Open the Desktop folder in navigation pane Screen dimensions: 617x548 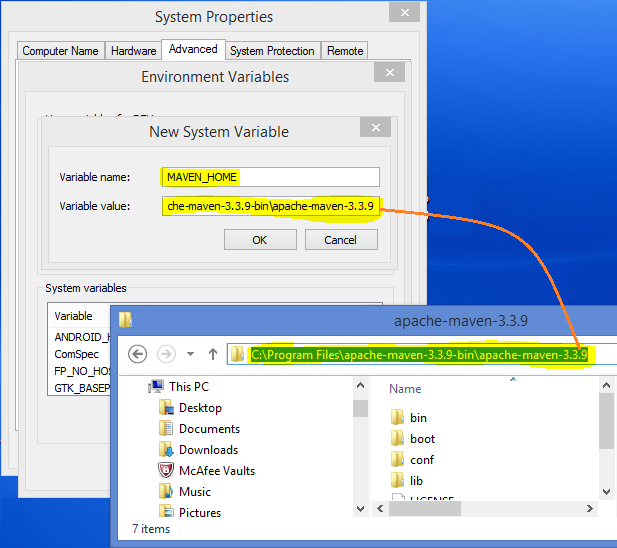(x=200, y=408)
